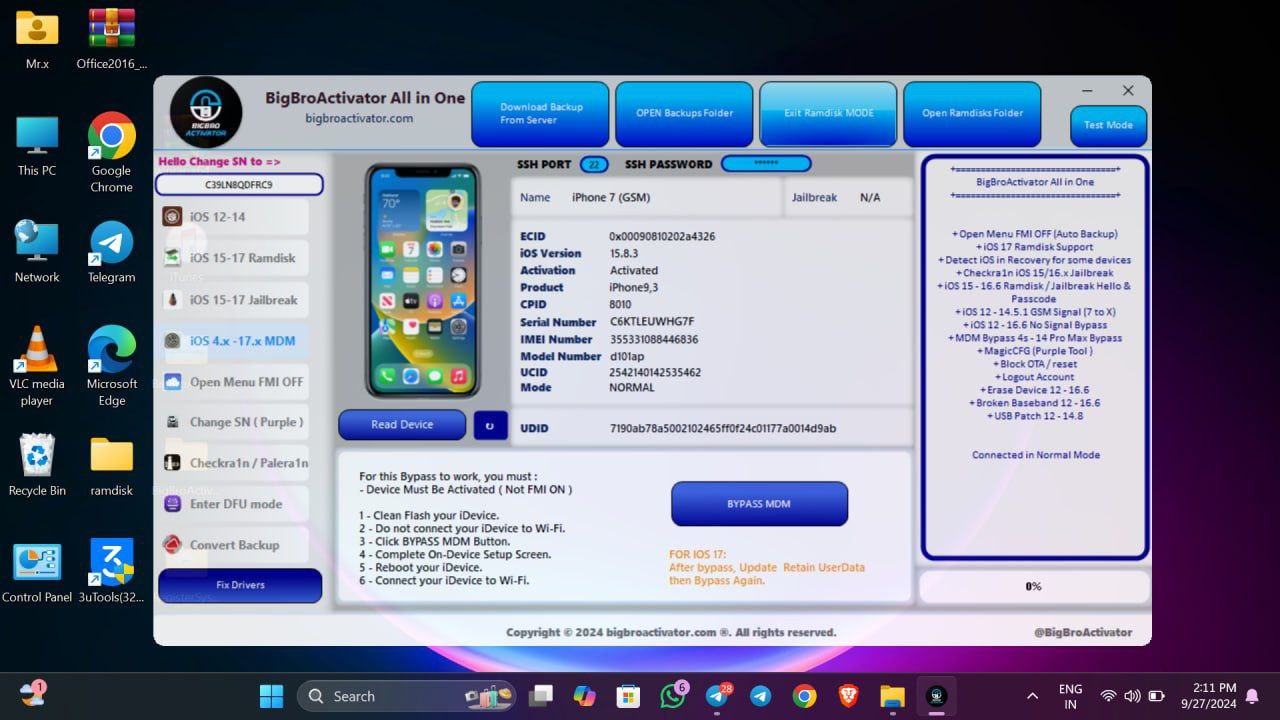This screenshot has width=1280, height=720.
Task: Open the Mr.x desktop folder icon
Action: click(37, 40)
